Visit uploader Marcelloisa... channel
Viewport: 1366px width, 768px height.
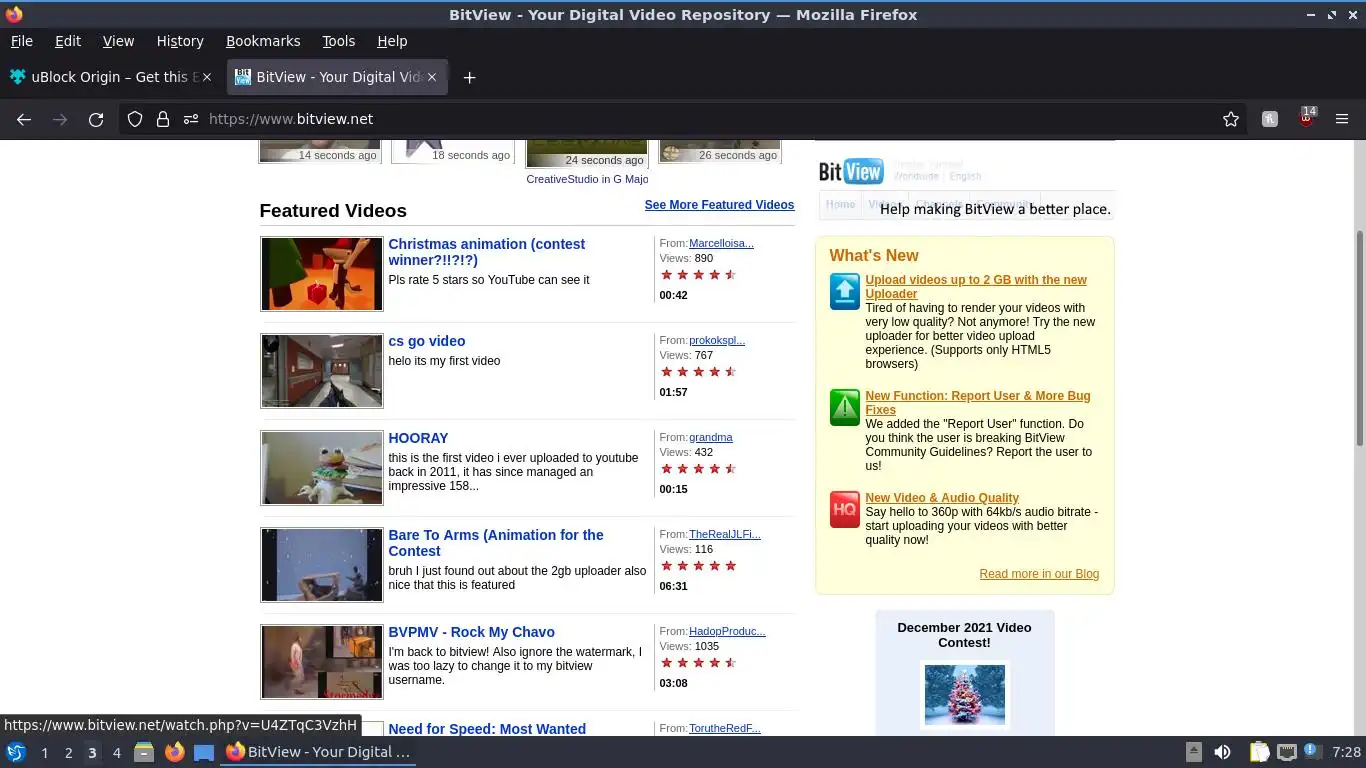tap(721, 243)
